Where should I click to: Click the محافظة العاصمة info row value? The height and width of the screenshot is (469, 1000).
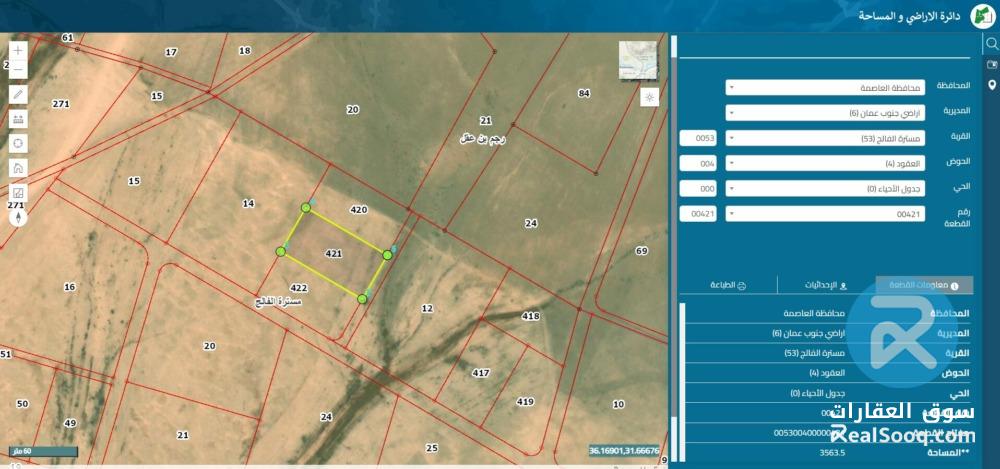point(814,313)
